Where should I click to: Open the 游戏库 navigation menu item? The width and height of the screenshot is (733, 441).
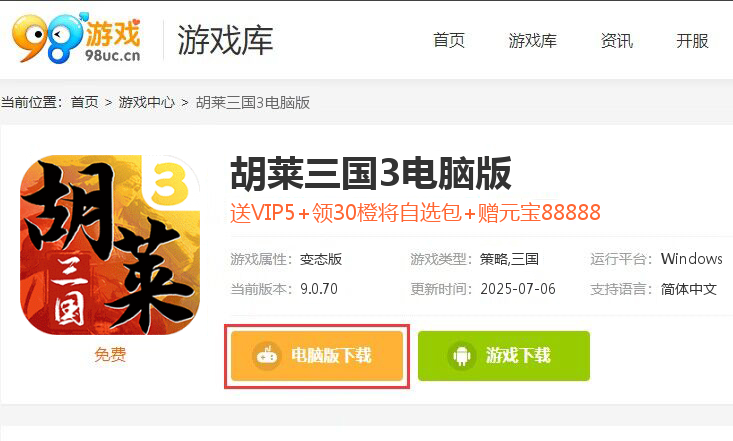pos(532,41)
